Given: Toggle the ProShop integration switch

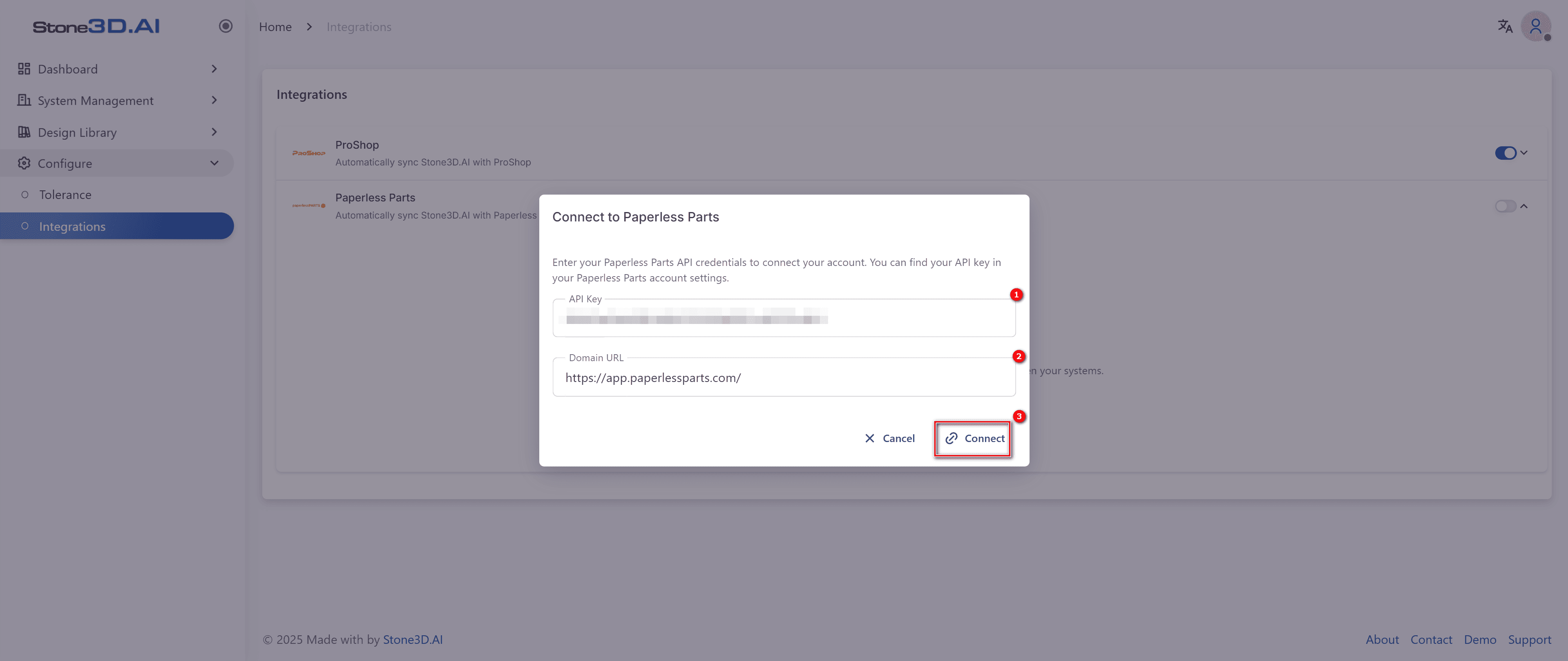Looking at the screenshot, I should pos(1505,153).
